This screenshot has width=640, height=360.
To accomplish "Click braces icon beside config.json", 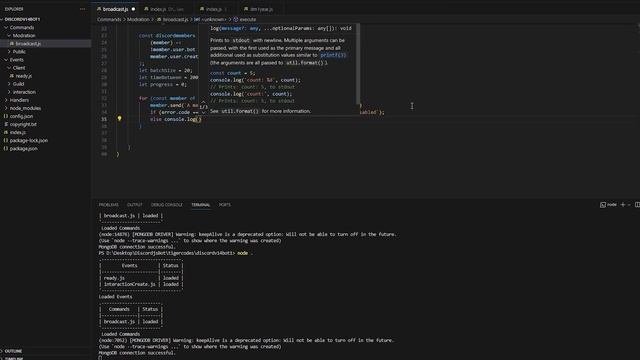I will tap(6, 116).
